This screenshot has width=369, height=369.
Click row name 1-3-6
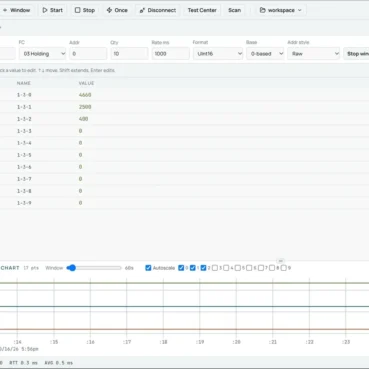[24, 167]
